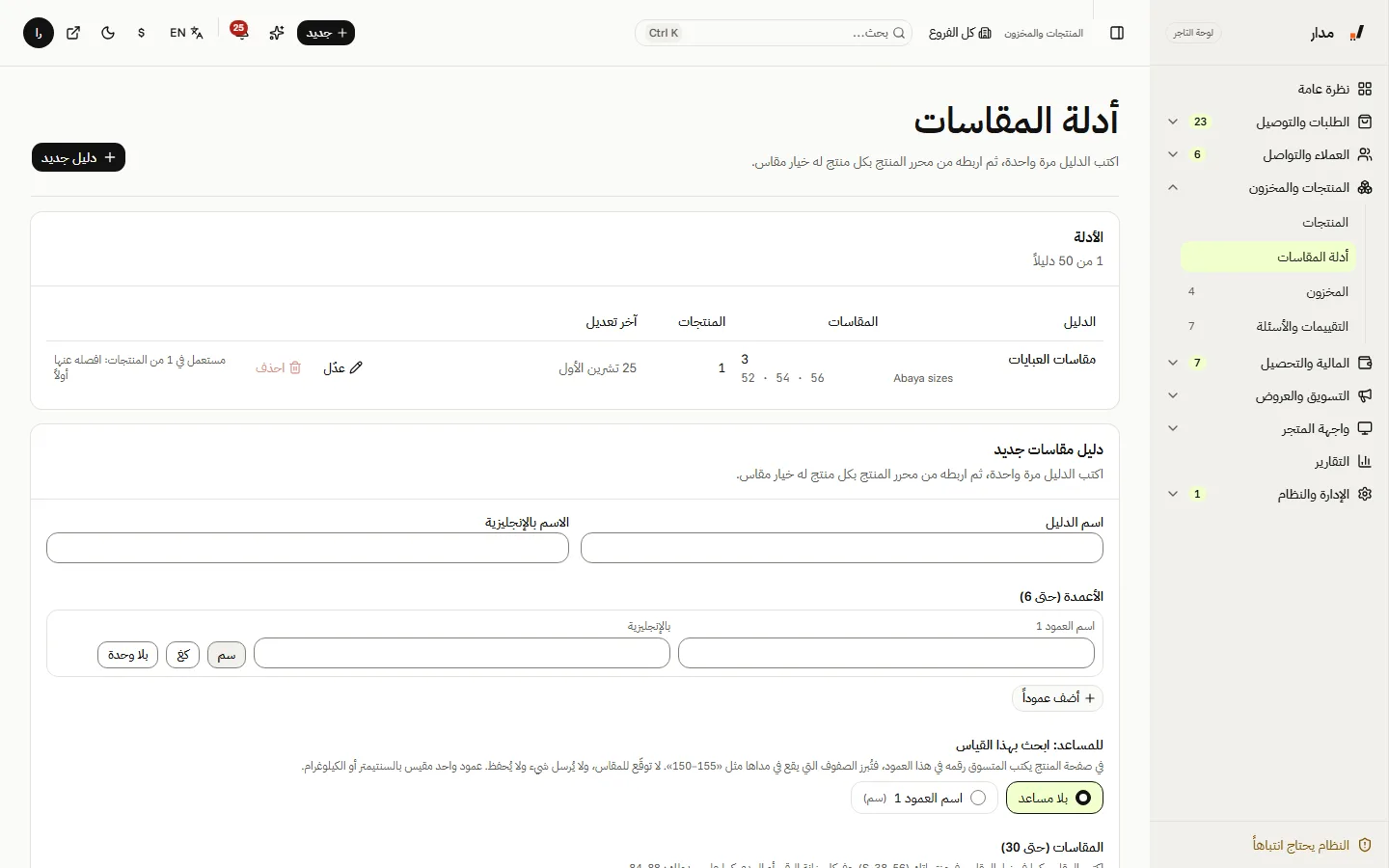Expand العملاء والتواصل section
1389x868 pixels.
(1269, 154)
